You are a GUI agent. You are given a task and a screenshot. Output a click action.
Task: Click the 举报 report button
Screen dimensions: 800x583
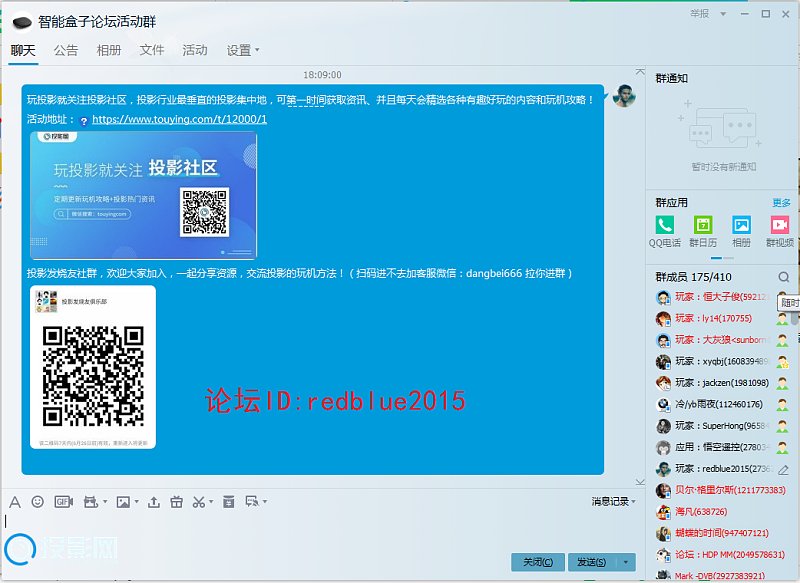pos(699,14)
